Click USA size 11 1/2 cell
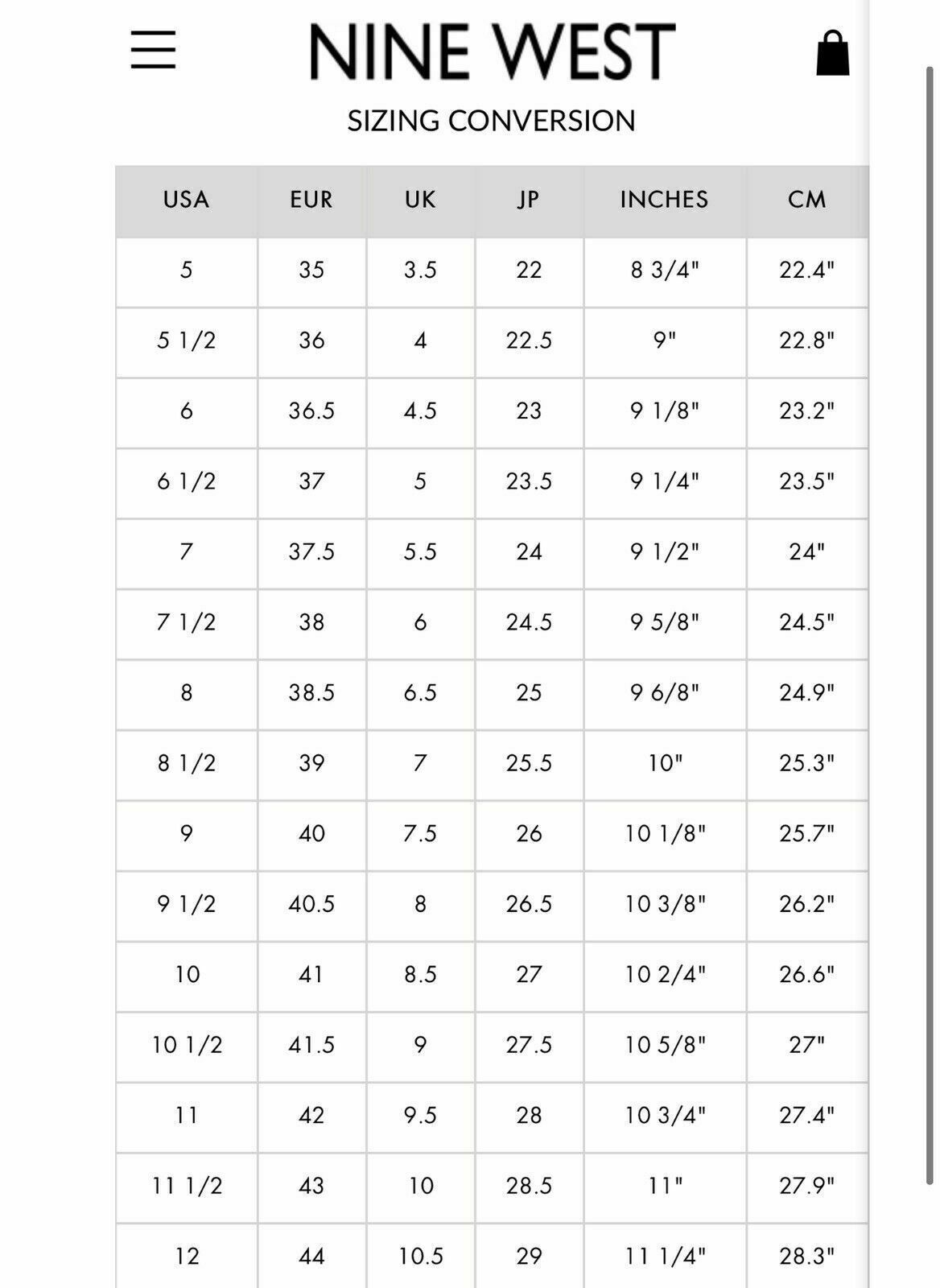 187,1187
